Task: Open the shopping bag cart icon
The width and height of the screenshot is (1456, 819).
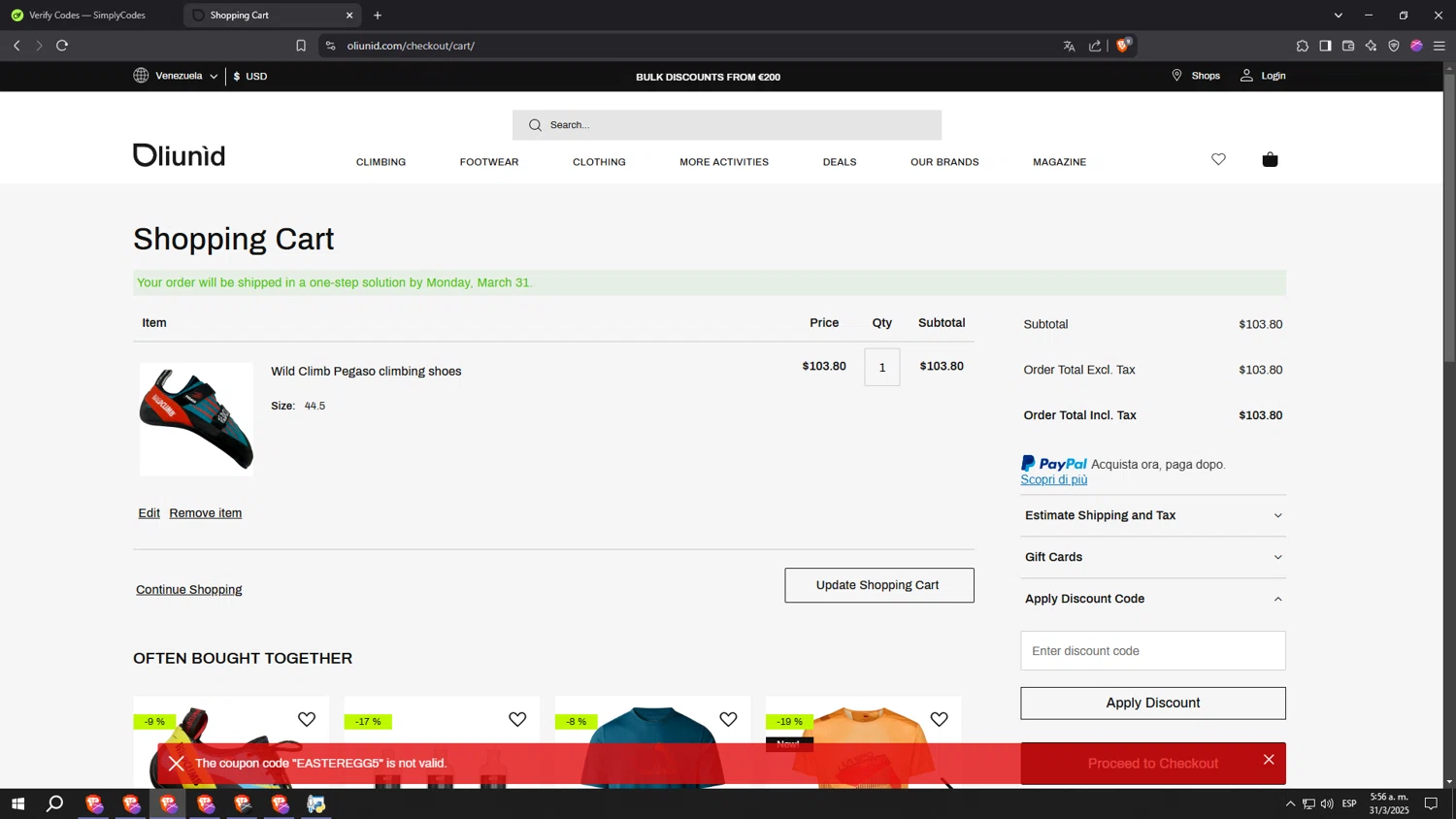Action: coord(1270,159)
